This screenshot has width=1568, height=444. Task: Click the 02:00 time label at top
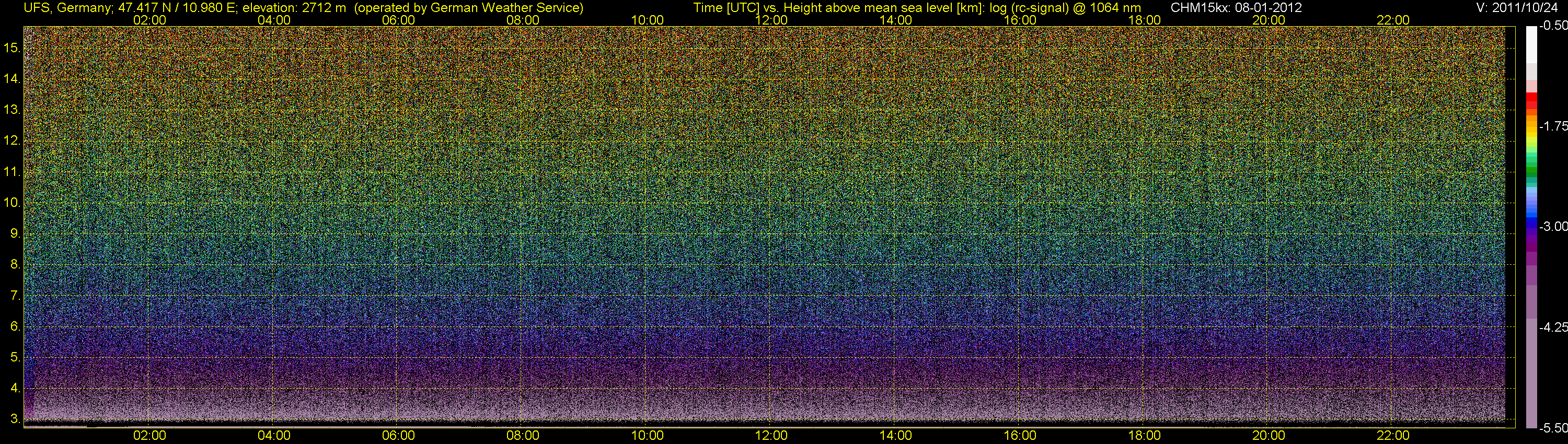(149, 20)
